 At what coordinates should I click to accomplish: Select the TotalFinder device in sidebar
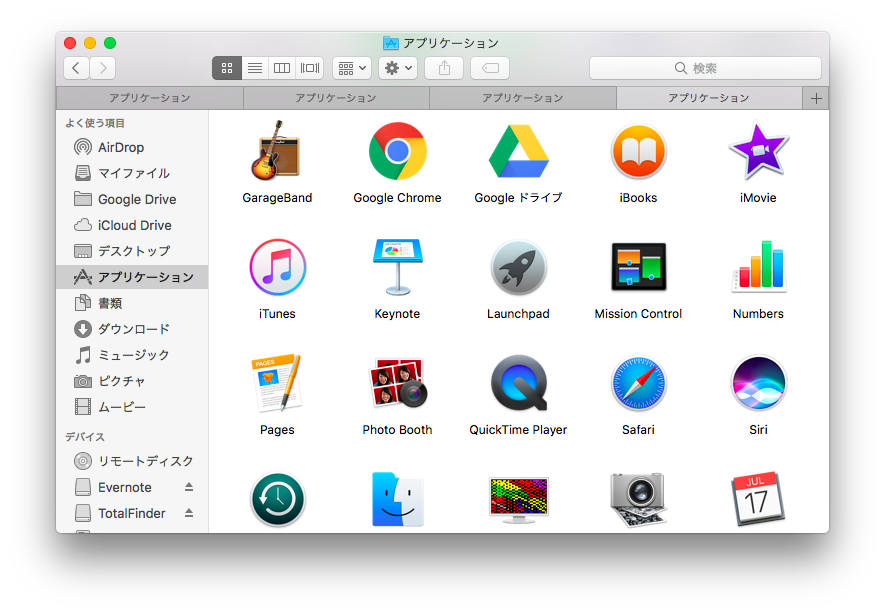133,513
